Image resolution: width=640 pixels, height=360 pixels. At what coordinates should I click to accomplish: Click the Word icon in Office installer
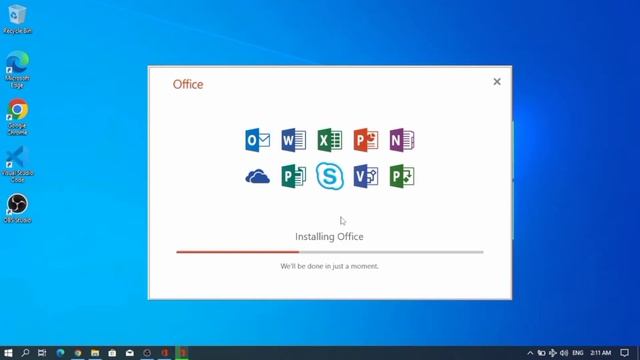pyautogui.click(x=293, y=140)
